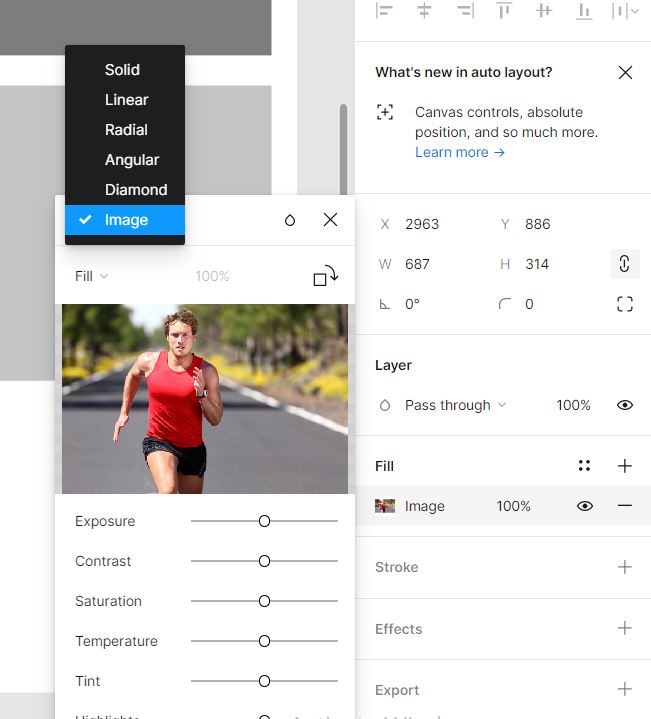Viewport: 651px width, 719px height.
Task: Add a stroke using plus icon
Action: pos(625,567)
